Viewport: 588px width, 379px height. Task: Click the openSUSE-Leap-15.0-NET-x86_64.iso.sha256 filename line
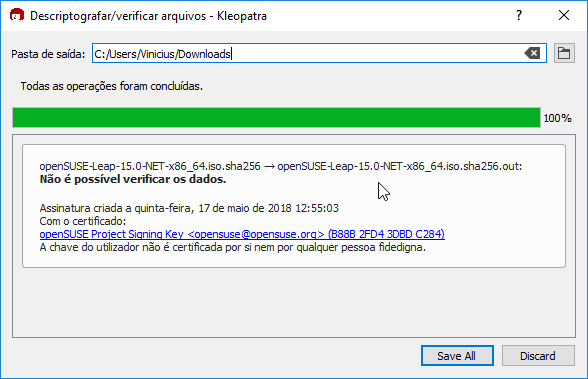280,166
